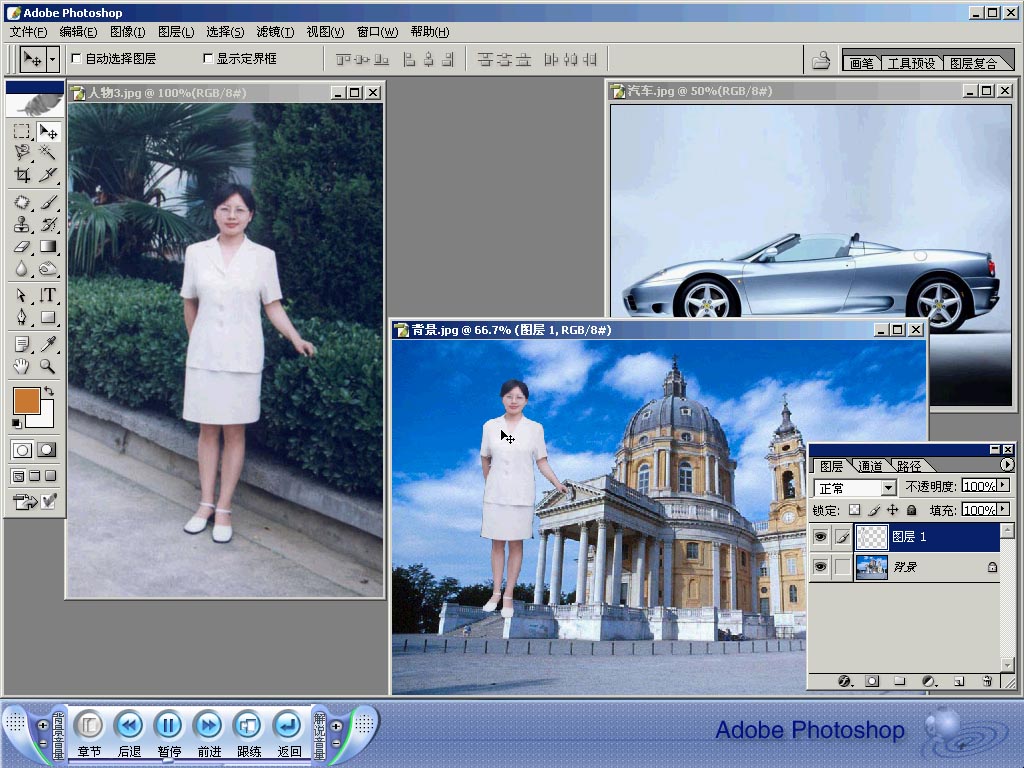Select the Zoom tool

[48, 366]
